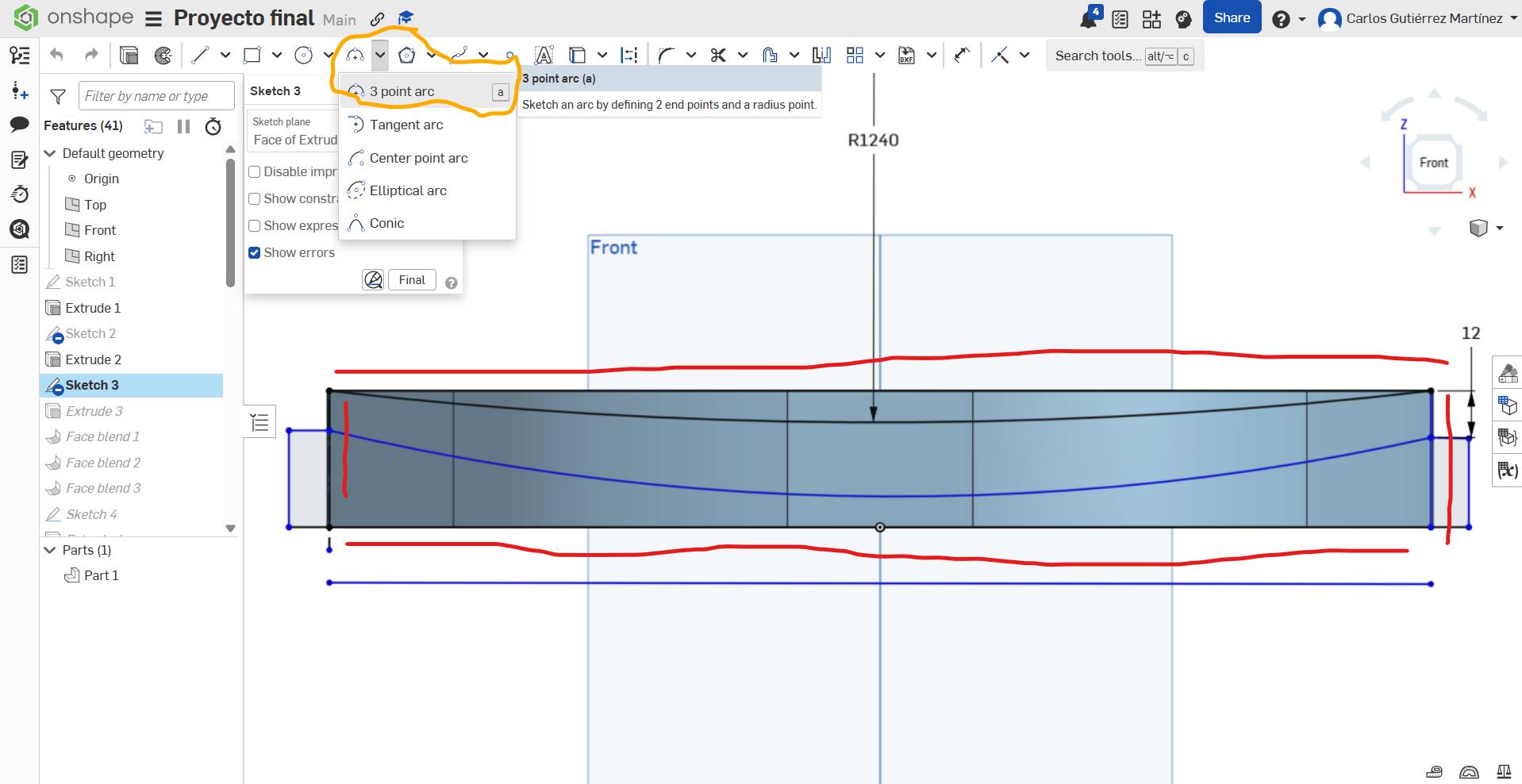Click the Search tools box
This screenshot has width=1522, height=784.
[1124, 56]
